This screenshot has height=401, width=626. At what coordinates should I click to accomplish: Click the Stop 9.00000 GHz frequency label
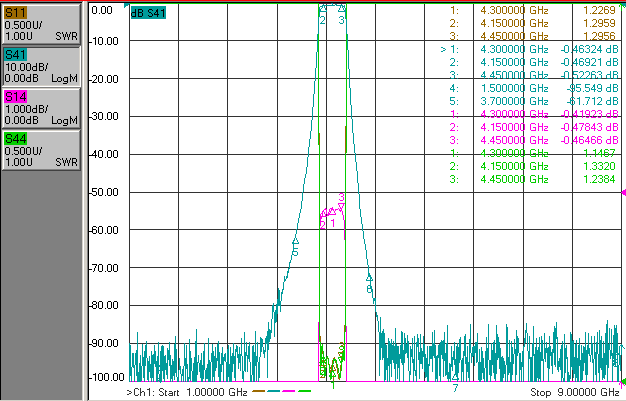coord(575,392)
